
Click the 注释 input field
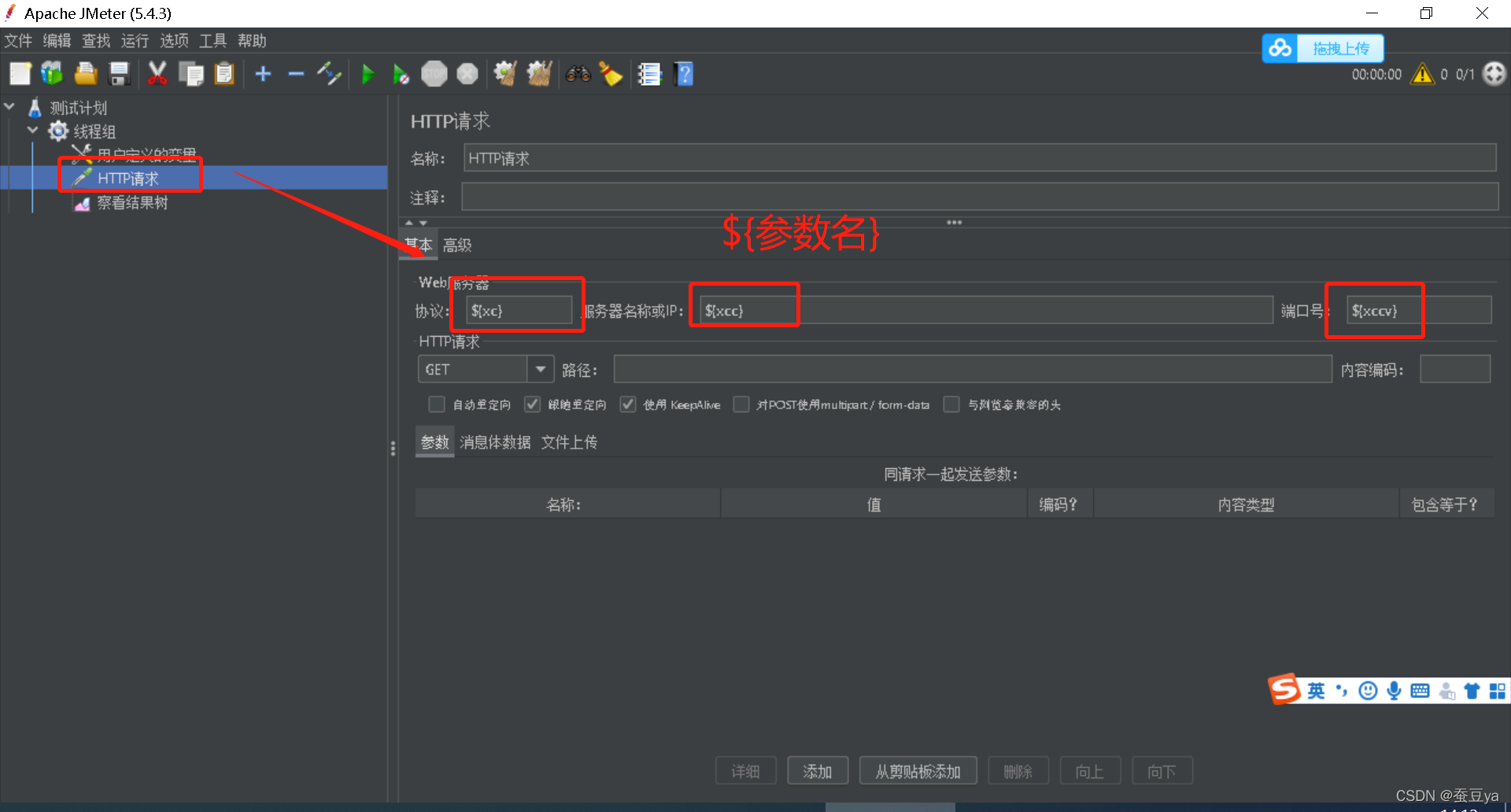(x=980, y=197)
